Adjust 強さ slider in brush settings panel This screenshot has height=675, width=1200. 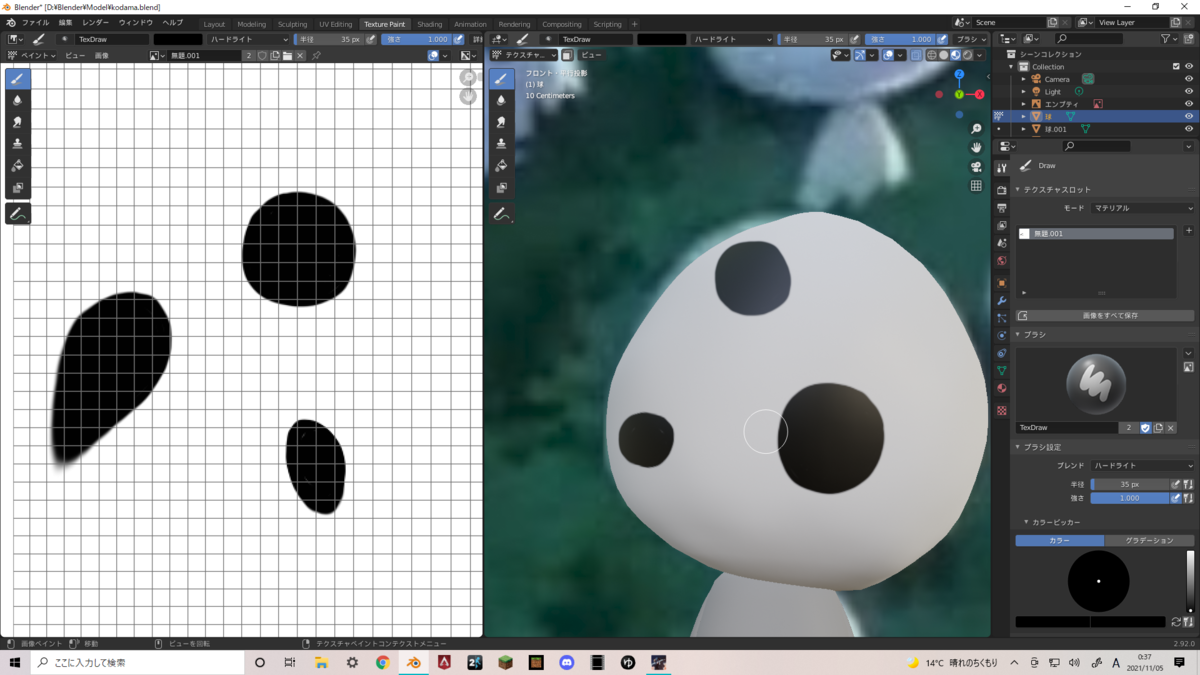(1130, 498)
